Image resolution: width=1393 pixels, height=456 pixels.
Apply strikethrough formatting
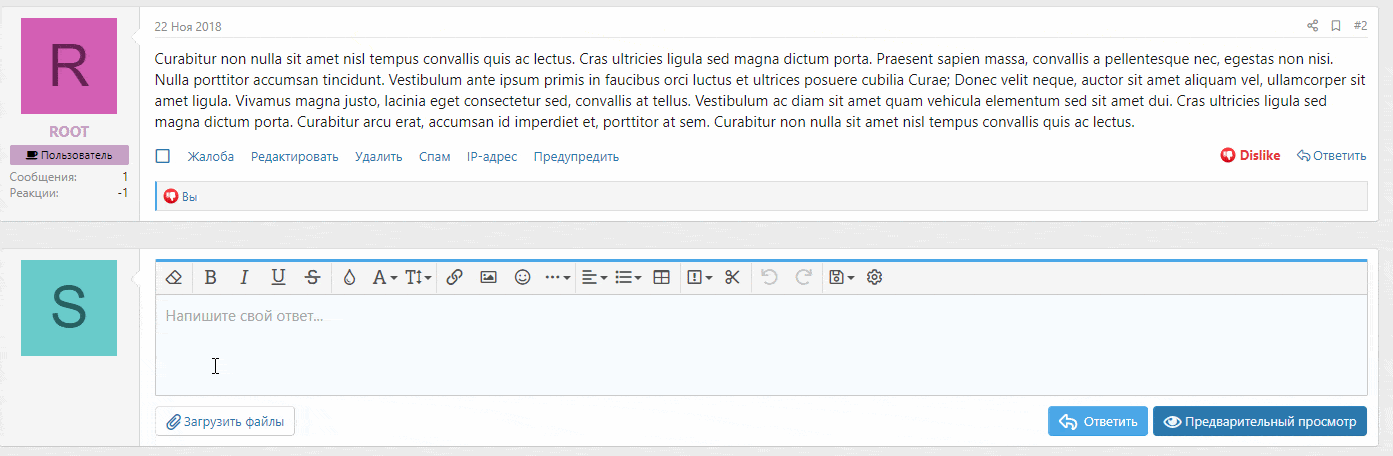(x=312, y=278)
